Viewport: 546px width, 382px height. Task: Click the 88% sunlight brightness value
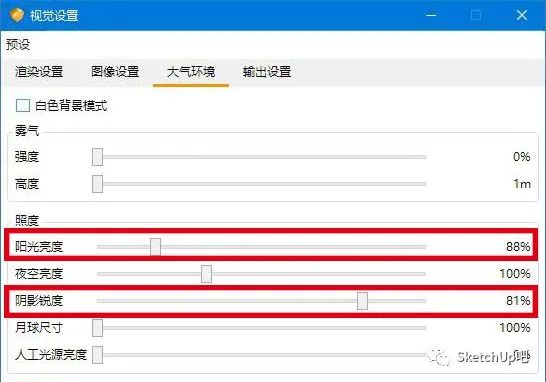[518, 247]
